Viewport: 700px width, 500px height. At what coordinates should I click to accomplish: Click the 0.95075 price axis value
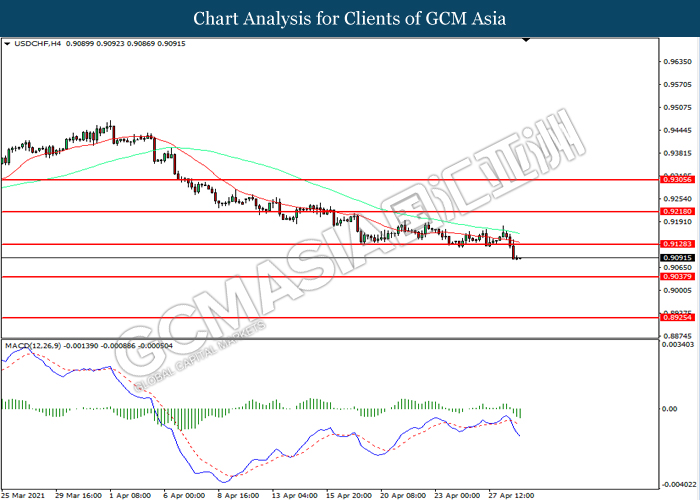[x=677, y=108]
